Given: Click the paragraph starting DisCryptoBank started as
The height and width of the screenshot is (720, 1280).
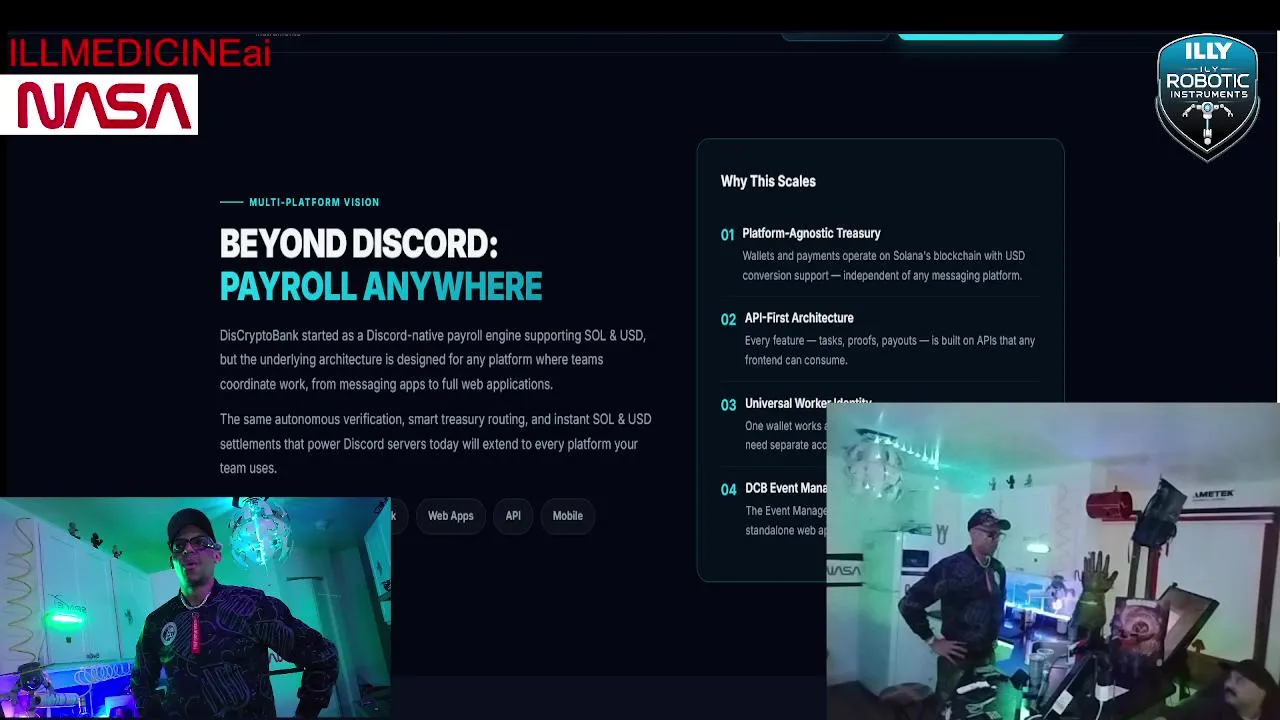Looking at the screenshot, I should coord(433,359).
